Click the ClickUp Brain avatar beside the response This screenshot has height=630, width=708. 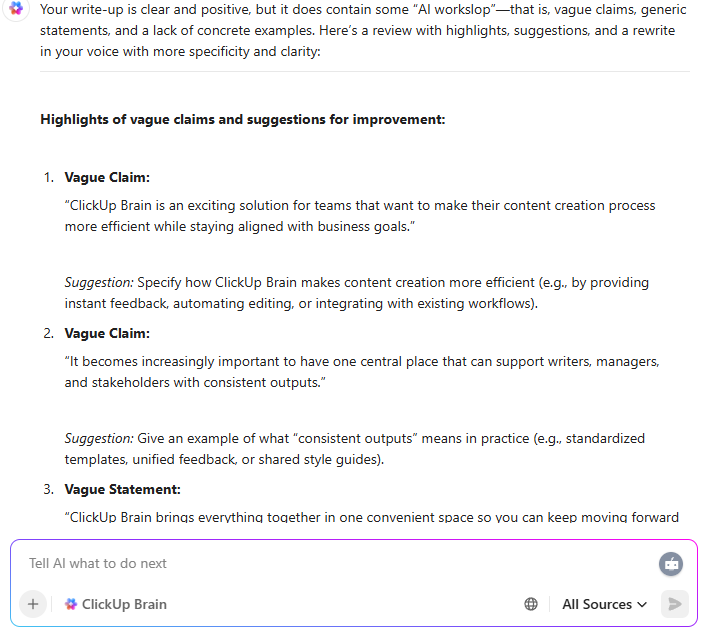click(x=16, y=8)
